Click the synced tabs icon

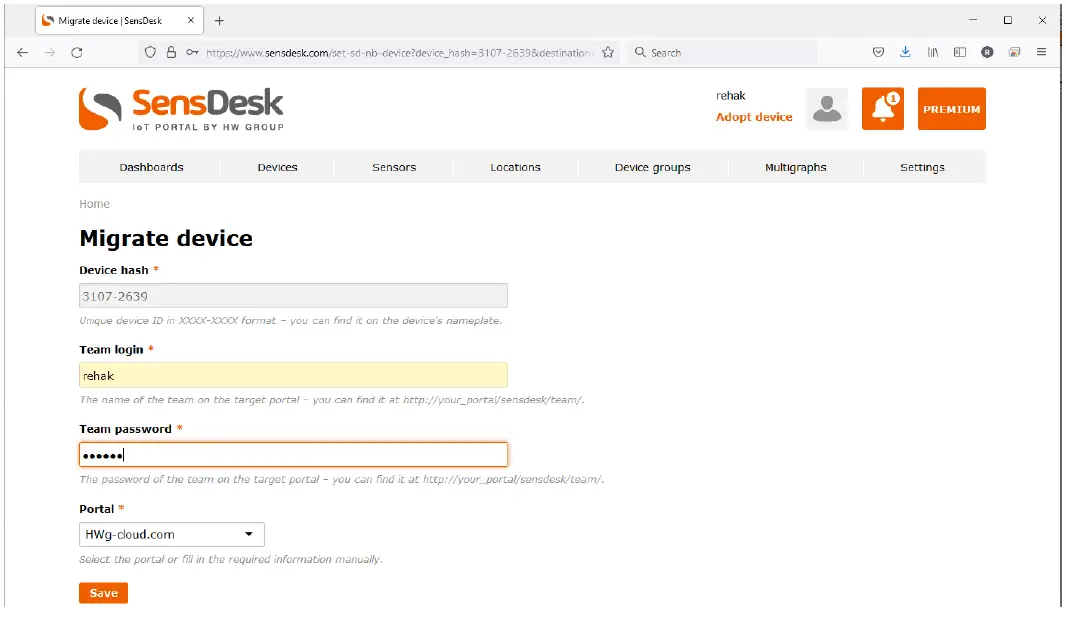tap(1014, 52)
